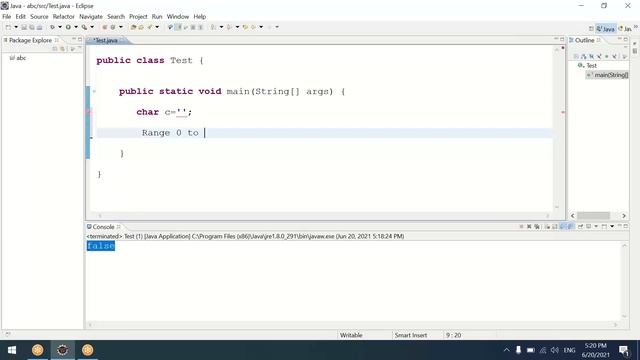Click the Next Annotation toolbar icon
Viewport: 640px width, 360px height.
pyautogui.click(x=213, y=27)
